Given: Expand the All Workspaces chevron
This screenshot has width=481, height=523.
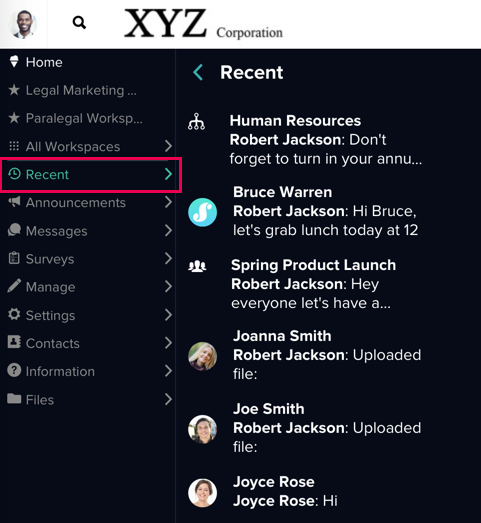Looking at the screenshot, I should click(168, 146).
